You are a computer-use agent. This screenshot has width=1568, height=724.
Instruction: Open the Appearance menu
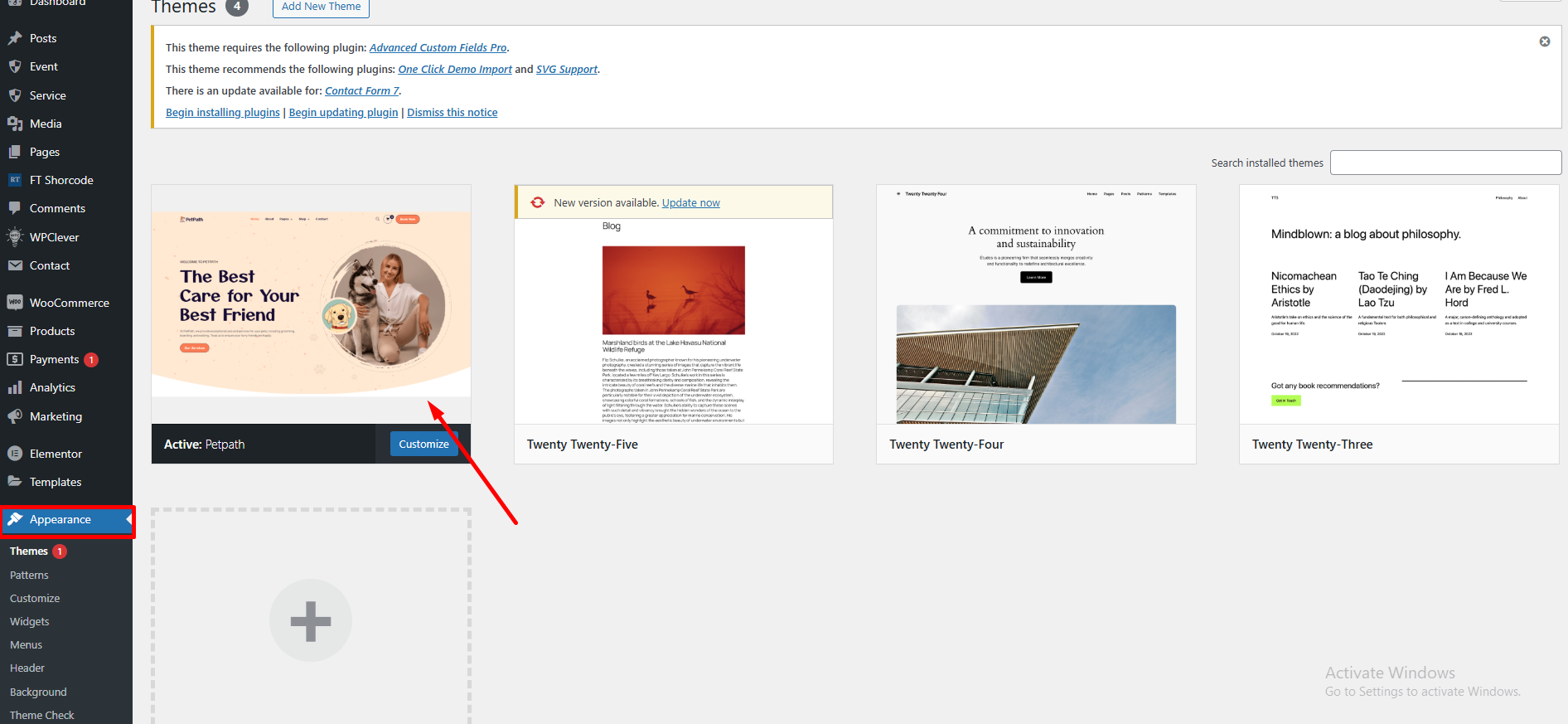click(66, 519)
